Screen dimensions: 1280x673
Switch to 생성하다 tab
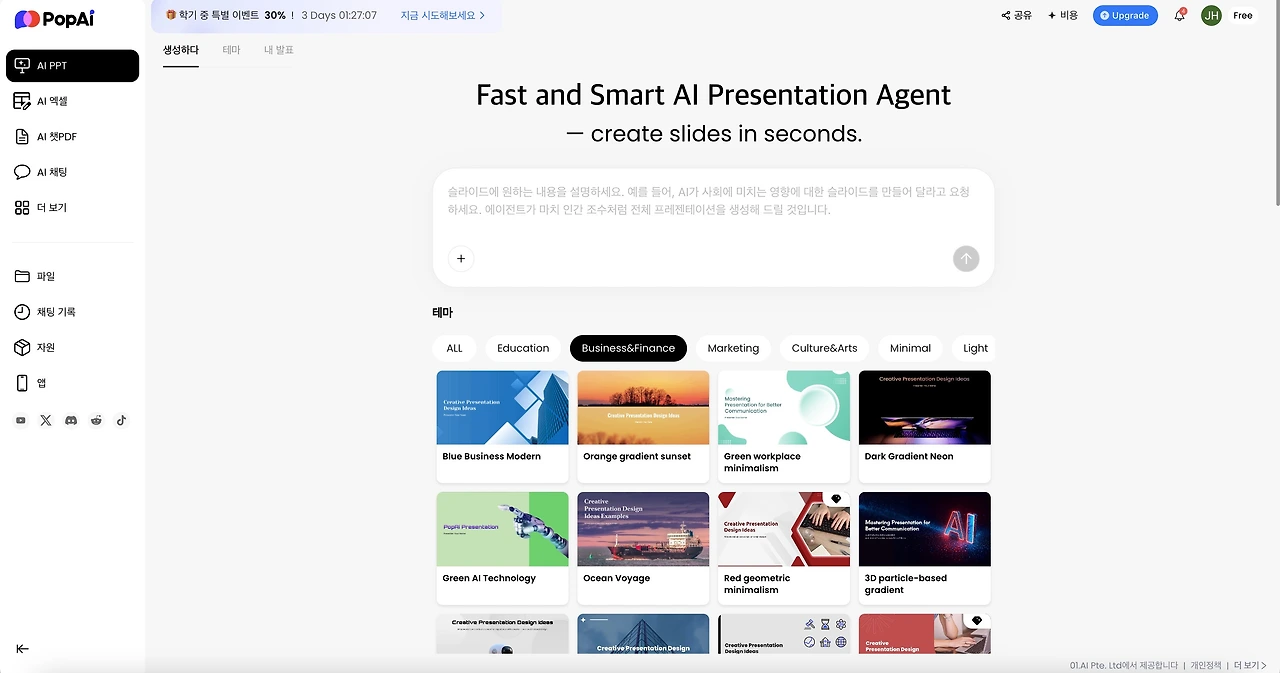pos(181,50)
